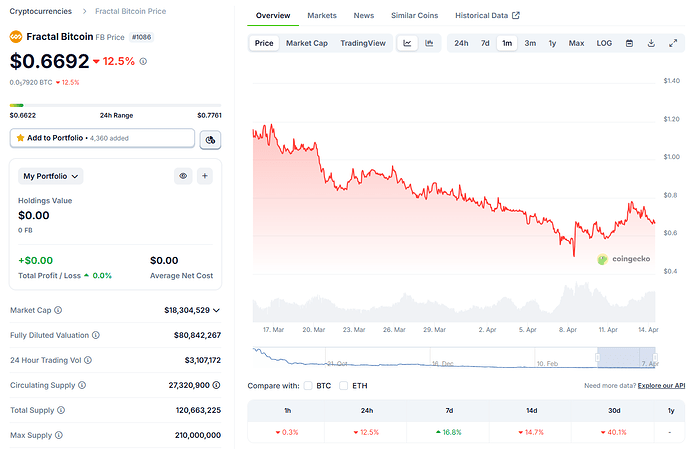Open the Markets tab
The height and width of the screenshot is (449, 690).
pos(322,15)
